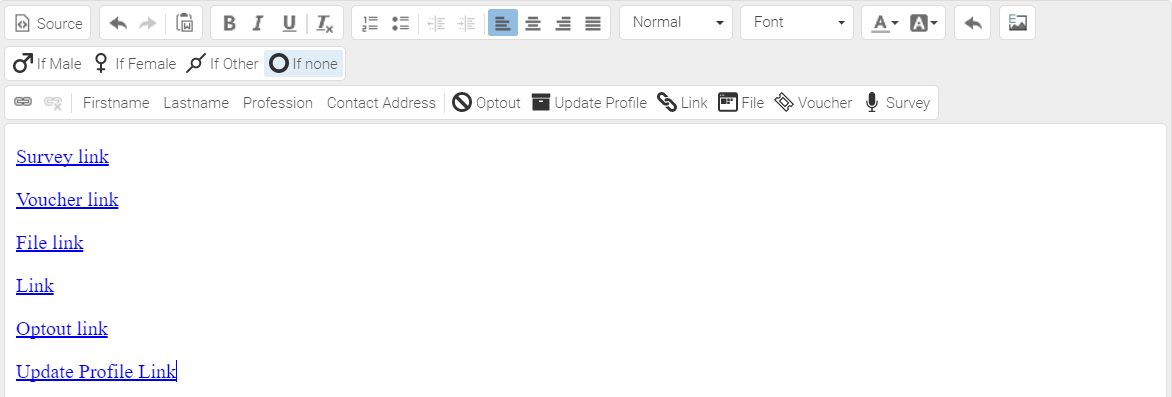1172x397 pixels.
Task: Paste from Word icon
Action: (x=185, y=23)
